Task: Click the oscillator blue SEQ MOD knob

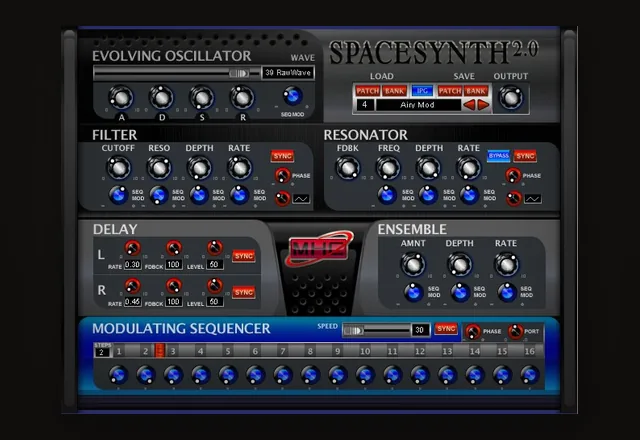Action: 293,96
